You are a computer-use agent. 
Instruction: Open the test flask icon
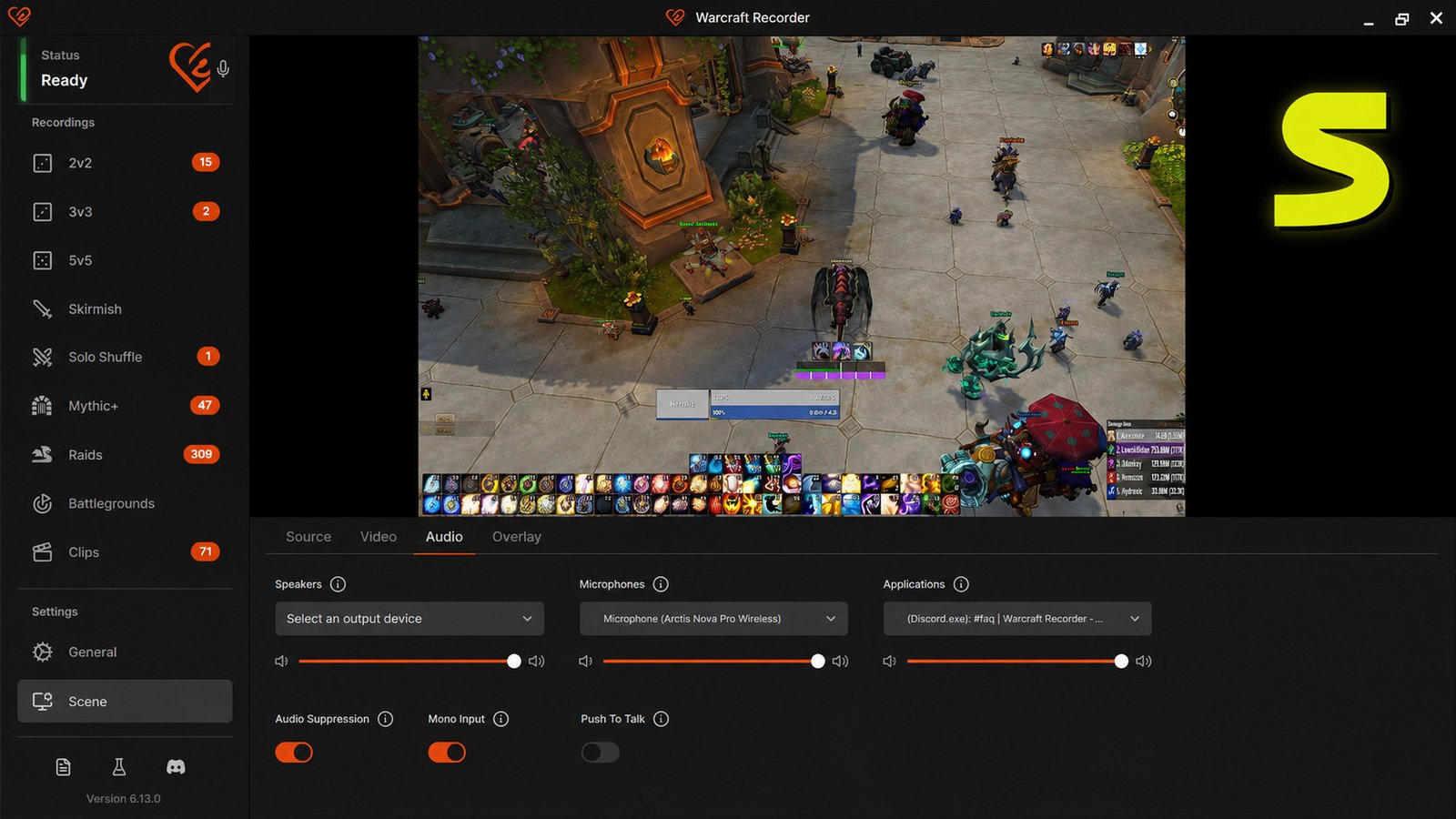pyautogui.click(x=119, y=767)
